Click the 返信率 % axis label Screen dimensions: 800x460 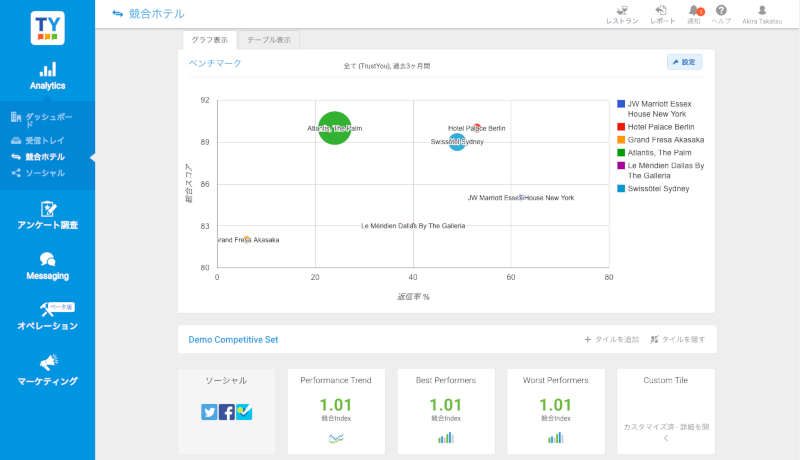(413, 297)
